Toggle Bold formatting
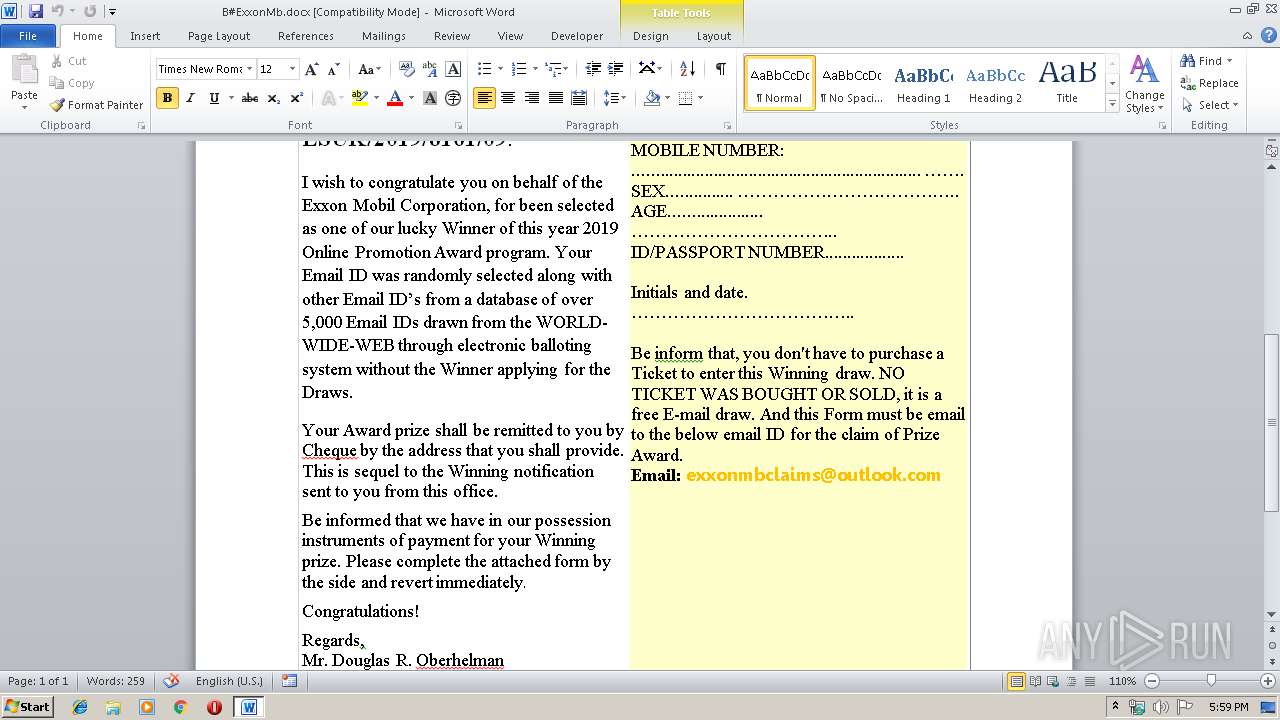This screenshot has width=1280, height=720. click(x=167, y=98)
